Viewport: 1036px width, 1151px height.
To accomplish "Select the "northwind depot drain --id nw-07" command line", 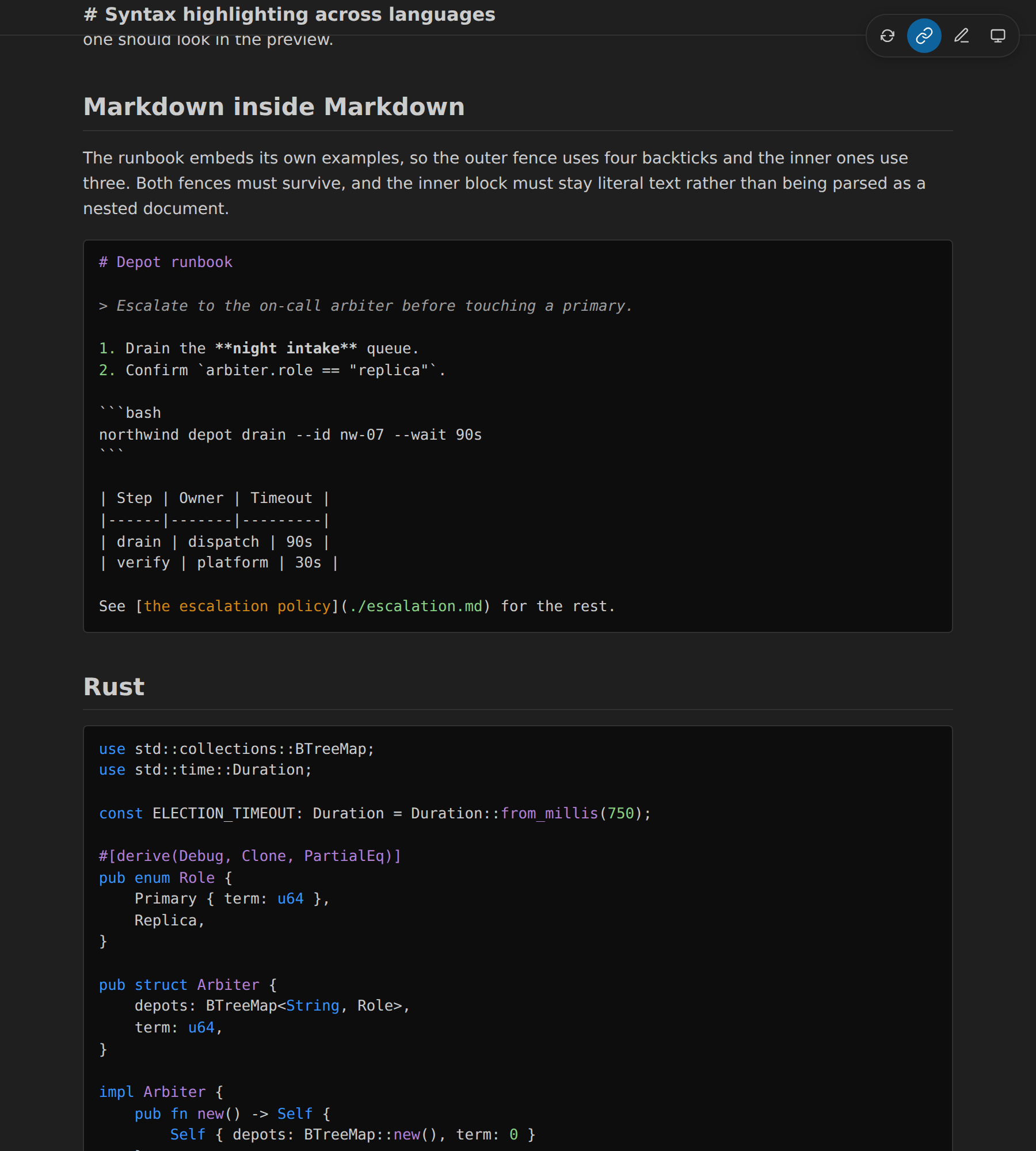I will (291, 435).
